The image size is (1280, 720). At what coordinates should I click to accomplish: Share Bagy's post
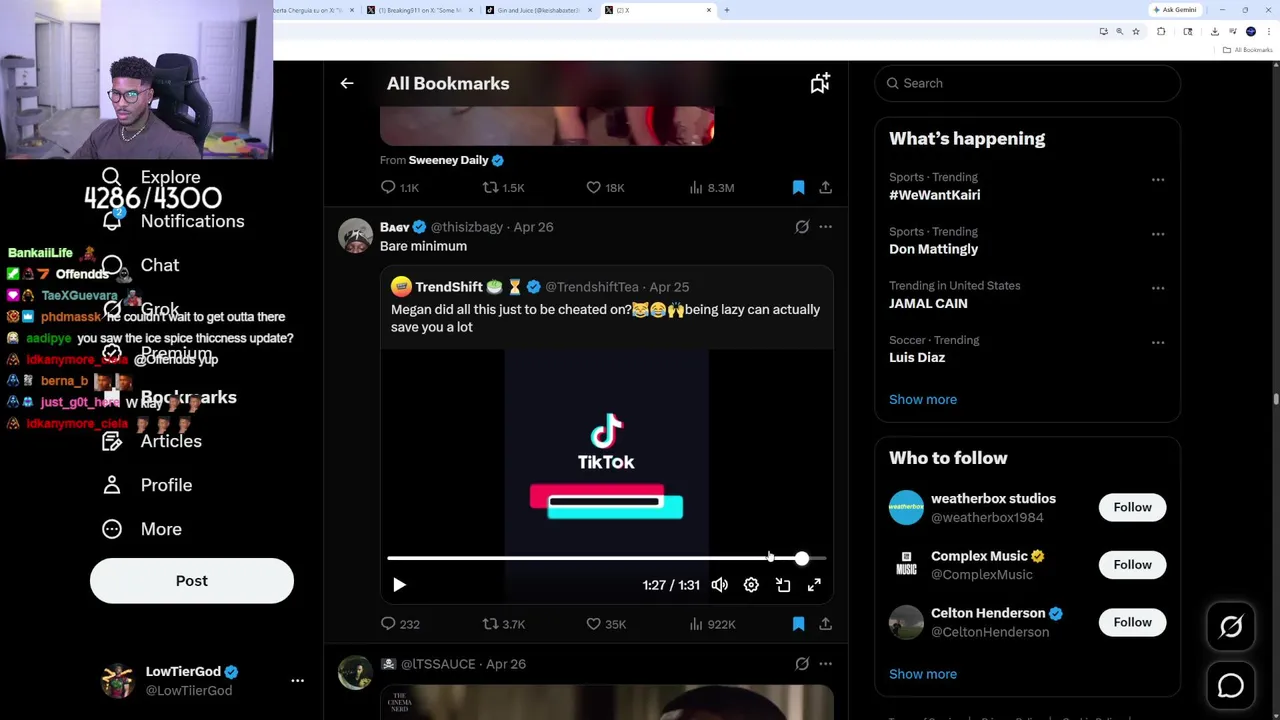tap(825, 624)
